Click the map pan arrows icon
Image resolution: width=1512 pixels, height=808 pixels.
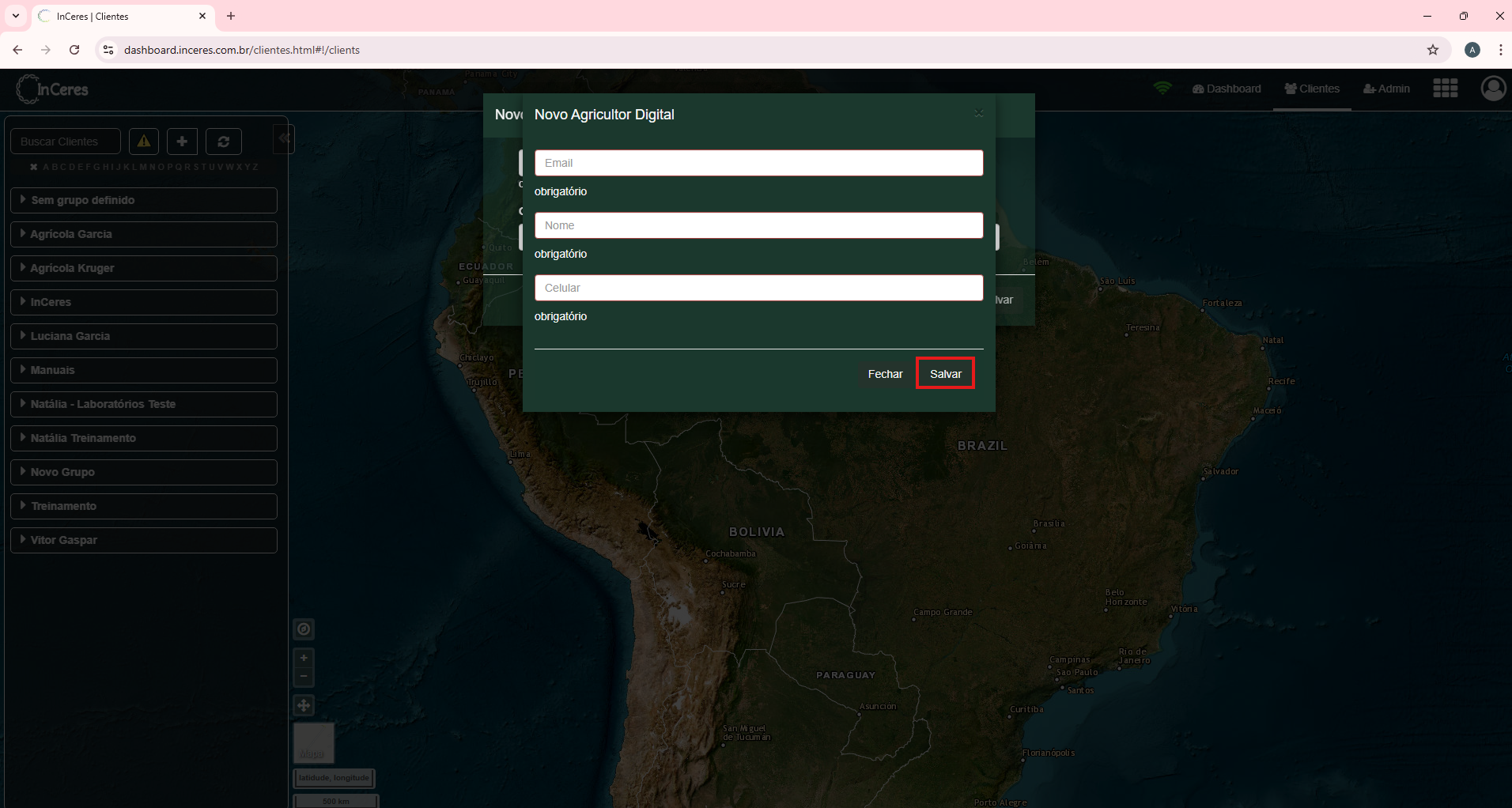(x=304, y=705)
